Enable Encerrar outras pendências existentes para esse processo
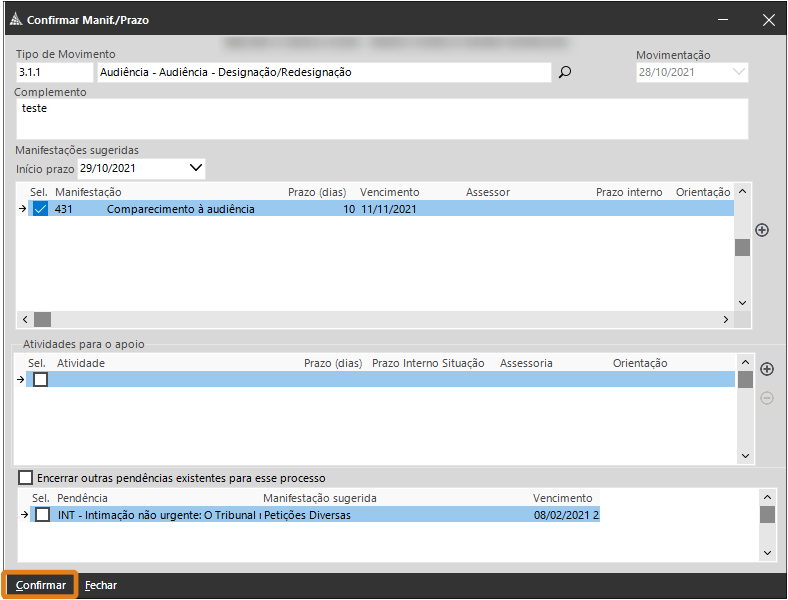 click(x=25, y=478)
